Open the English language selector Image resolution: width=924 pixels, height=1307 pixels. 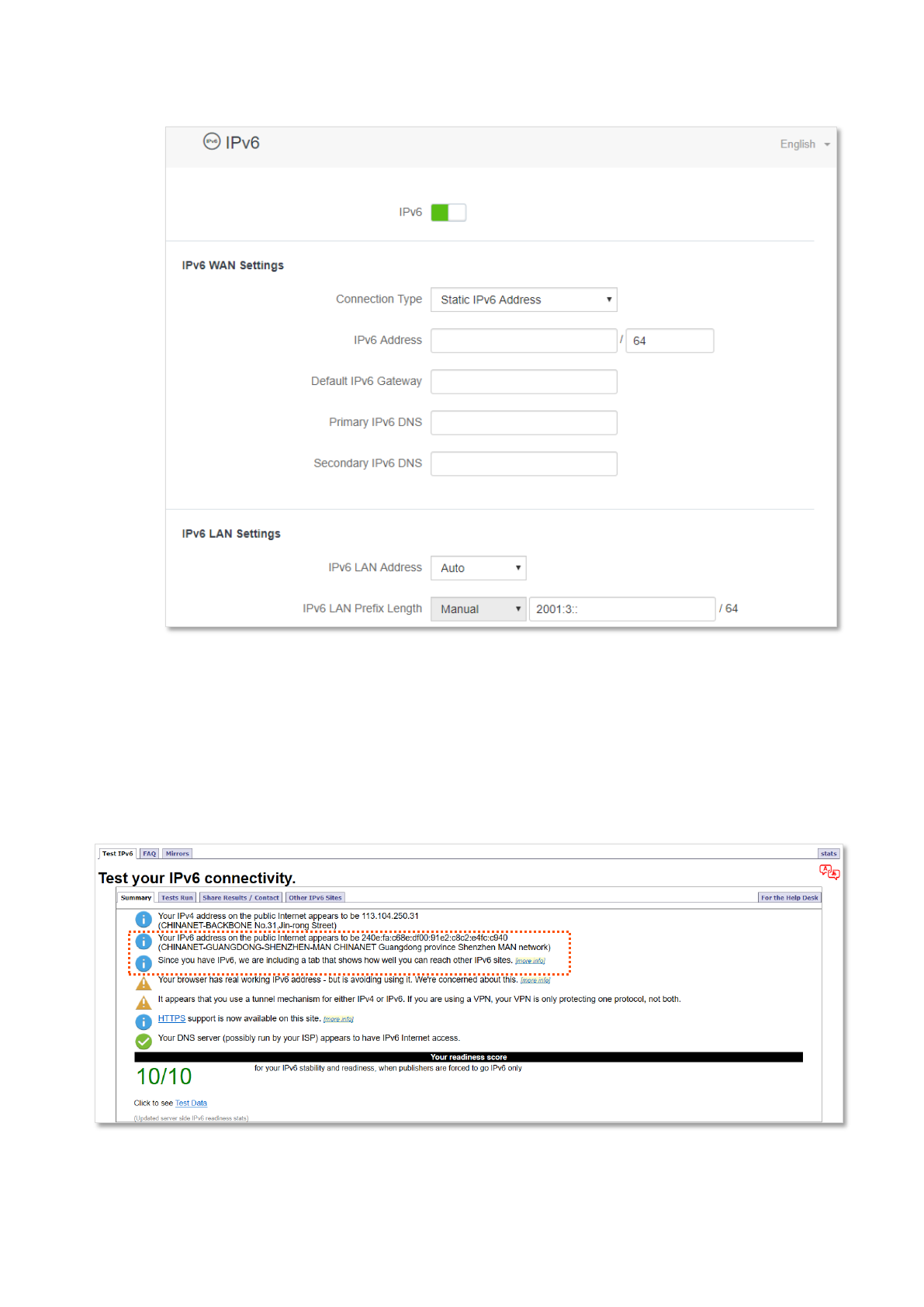point(804,144)
